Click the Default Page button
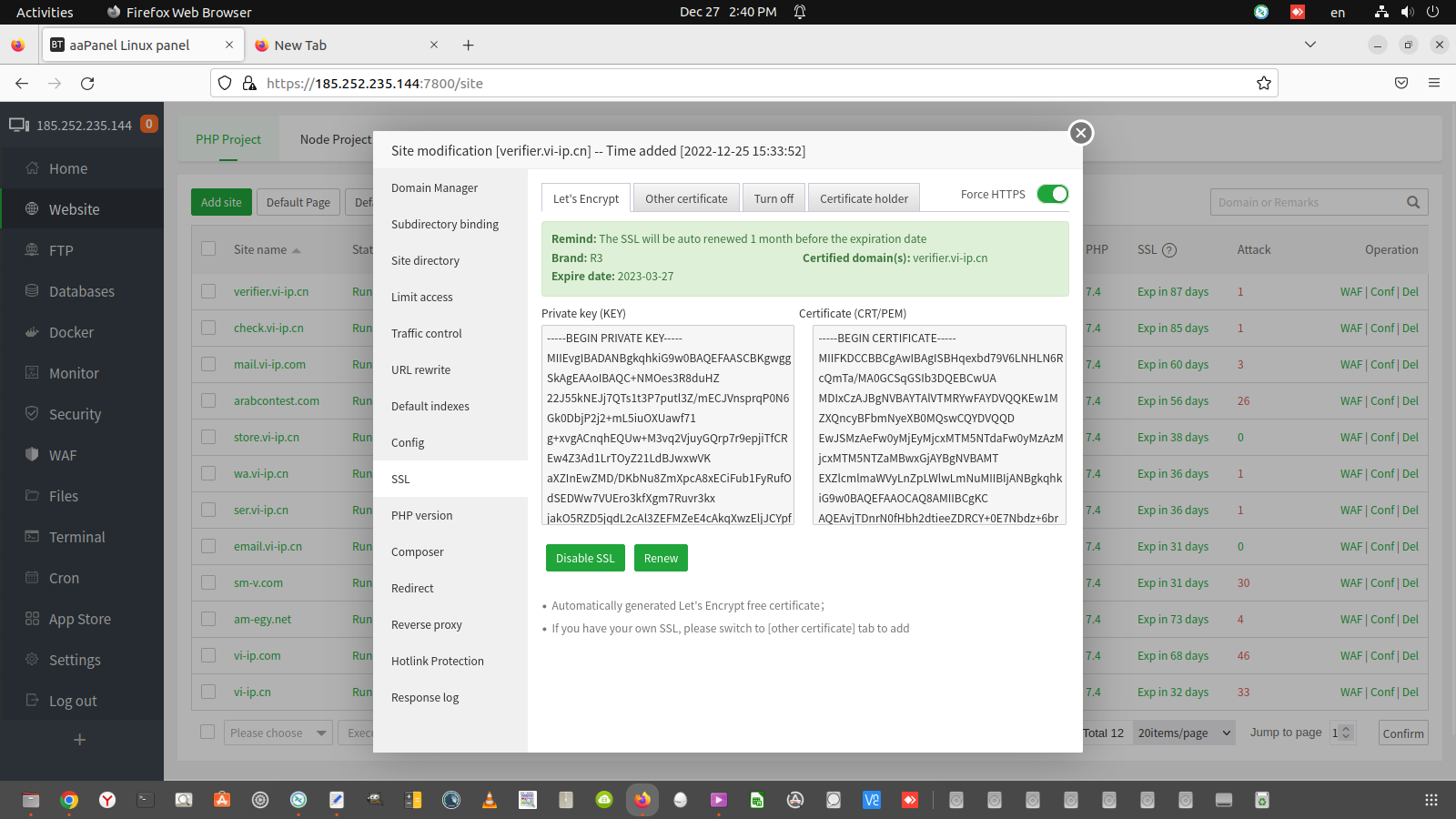1456x819 pixels. pos(298,202)
